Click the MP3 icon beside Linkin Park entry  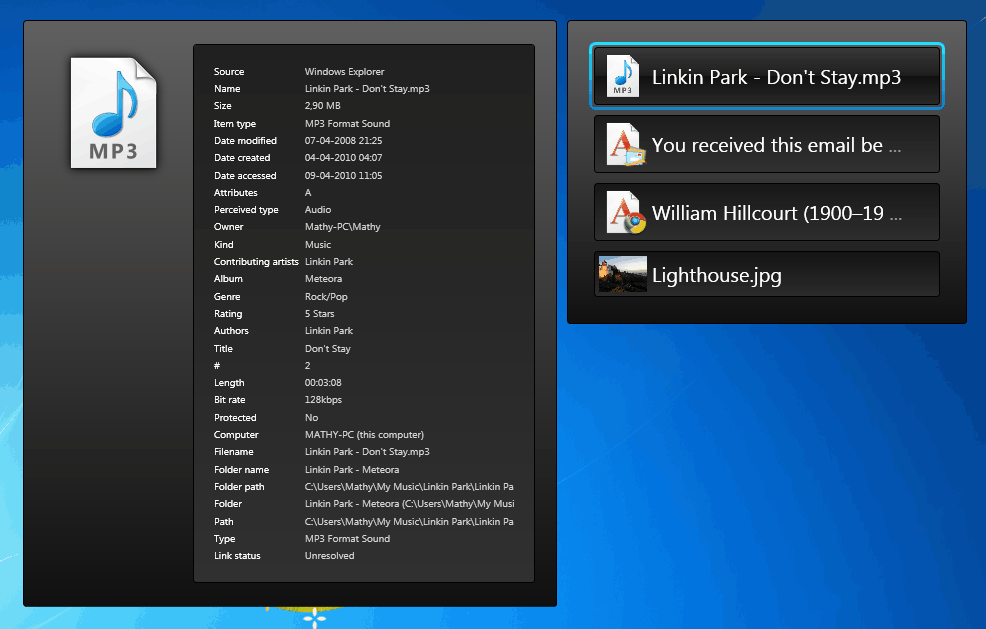click(x=621, y=76)
